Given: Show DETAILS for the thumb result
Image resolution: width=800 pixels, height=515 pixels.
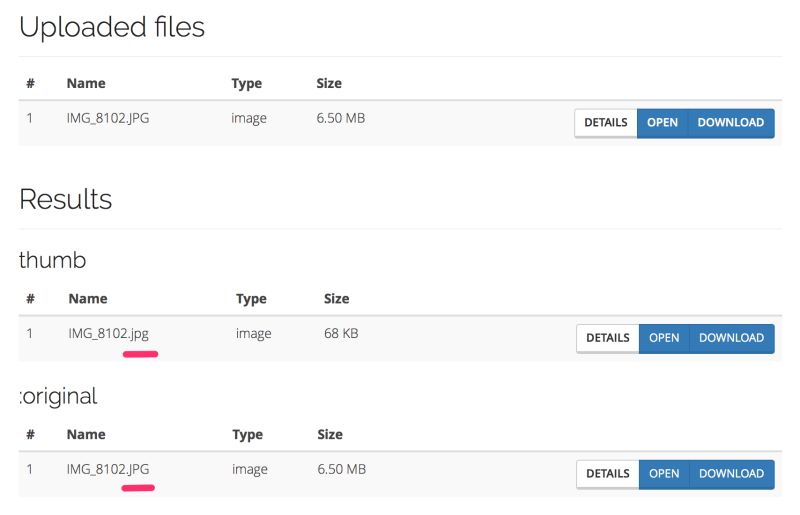Looking at the screenshot, I should click(607, 338).
